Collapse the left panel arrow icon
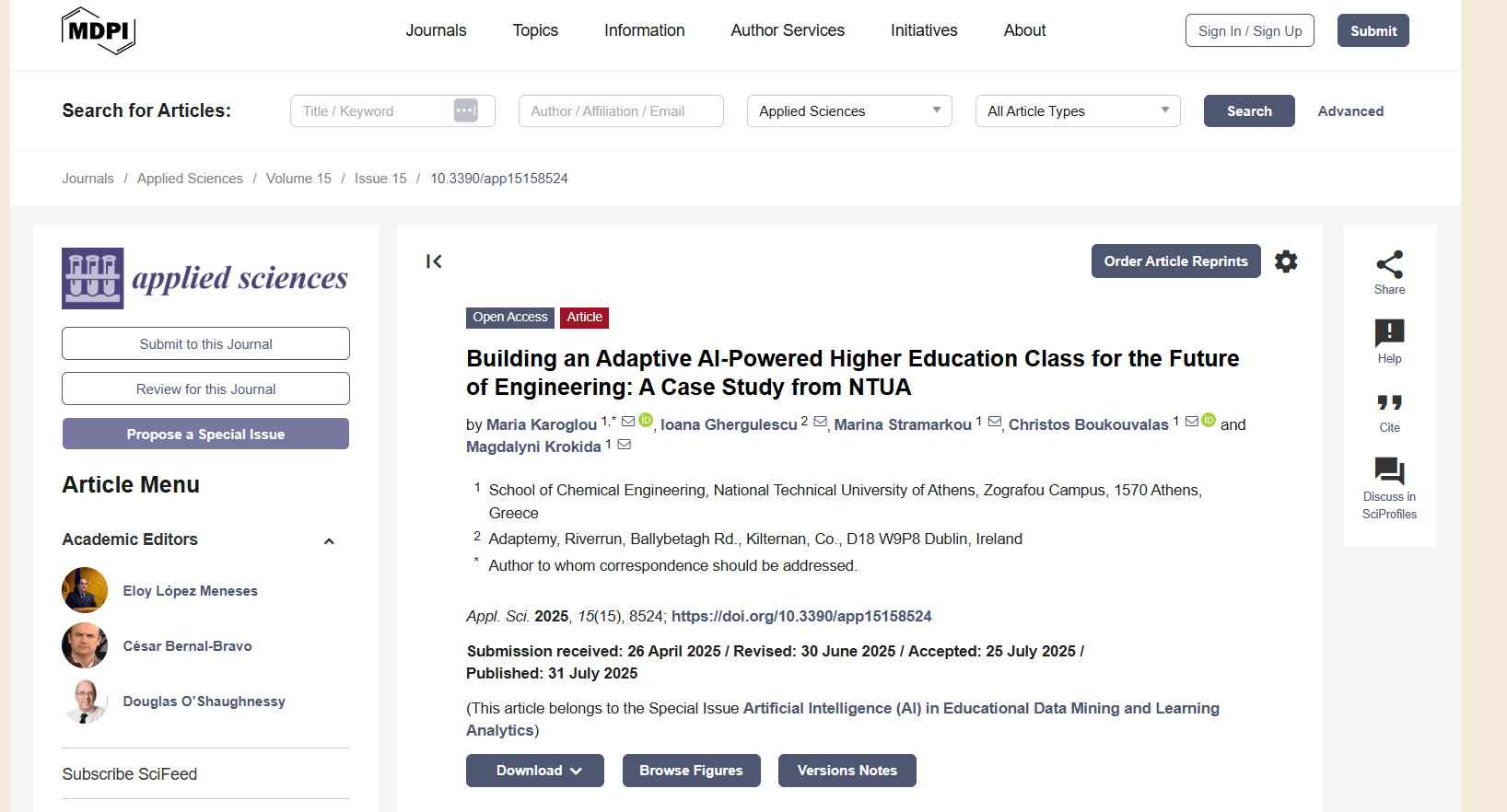Viewport: 1507px width, 812px height. pos(434,261)
